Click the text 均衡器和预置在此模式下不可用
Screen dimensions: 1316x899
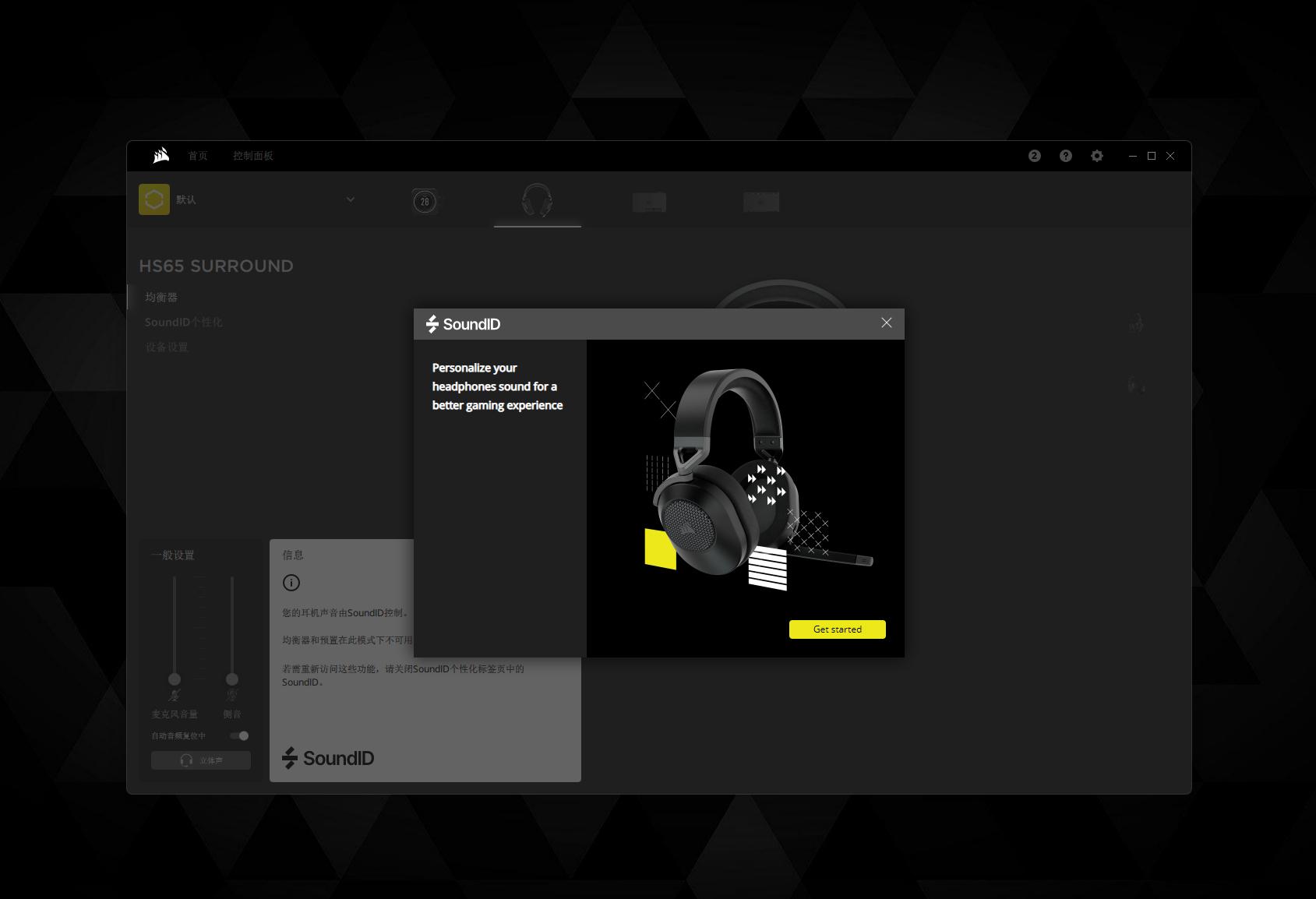tap(348, 640)
